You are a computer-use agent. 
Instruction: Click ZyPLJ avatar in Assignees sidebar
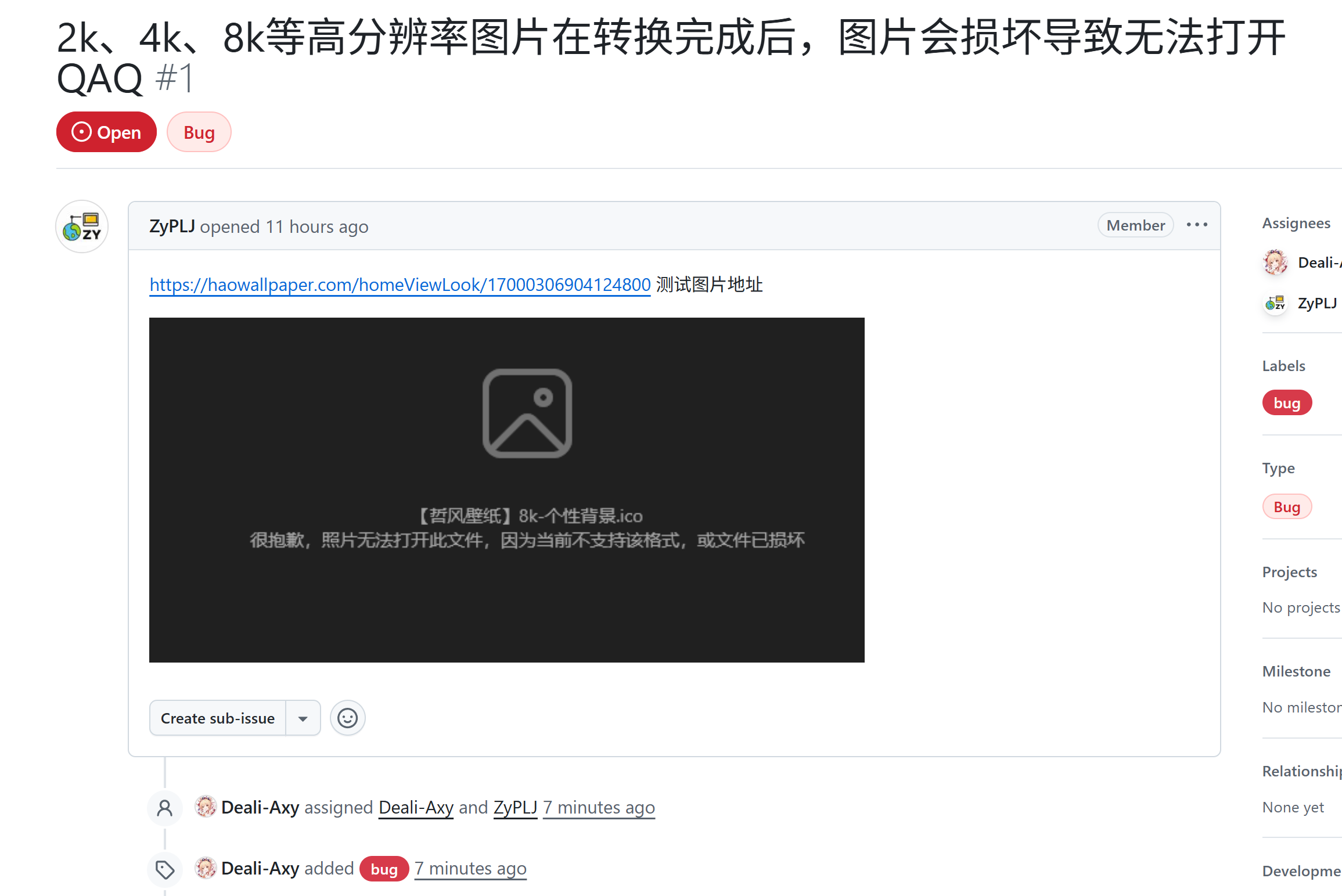pos(1275,303)
